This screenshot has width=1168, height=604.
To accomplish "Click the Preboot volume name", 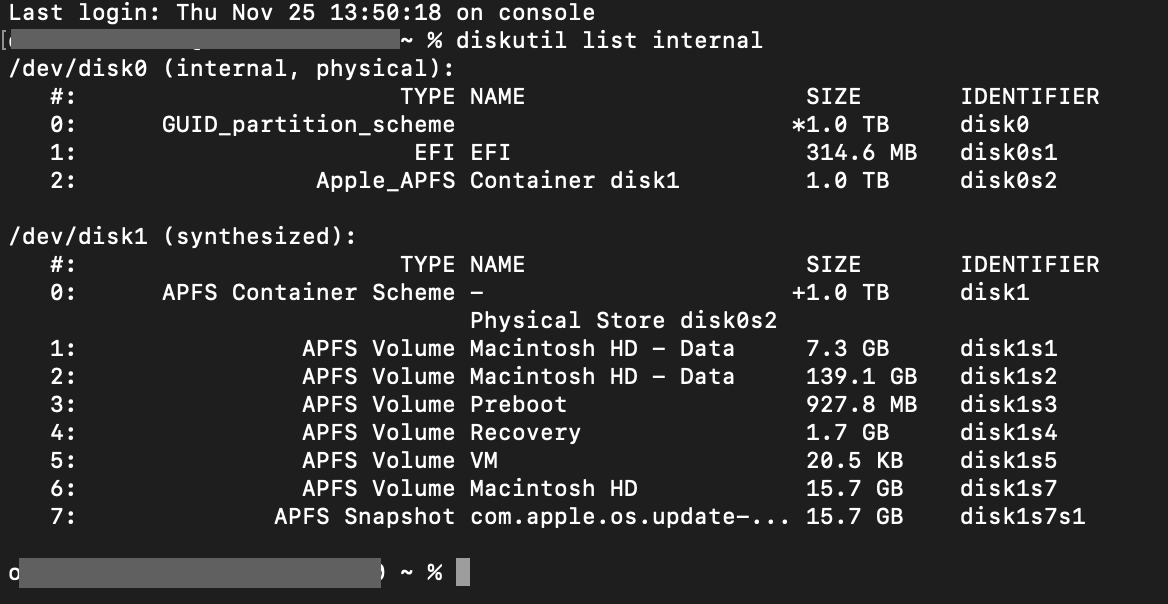I will [518, 405].
